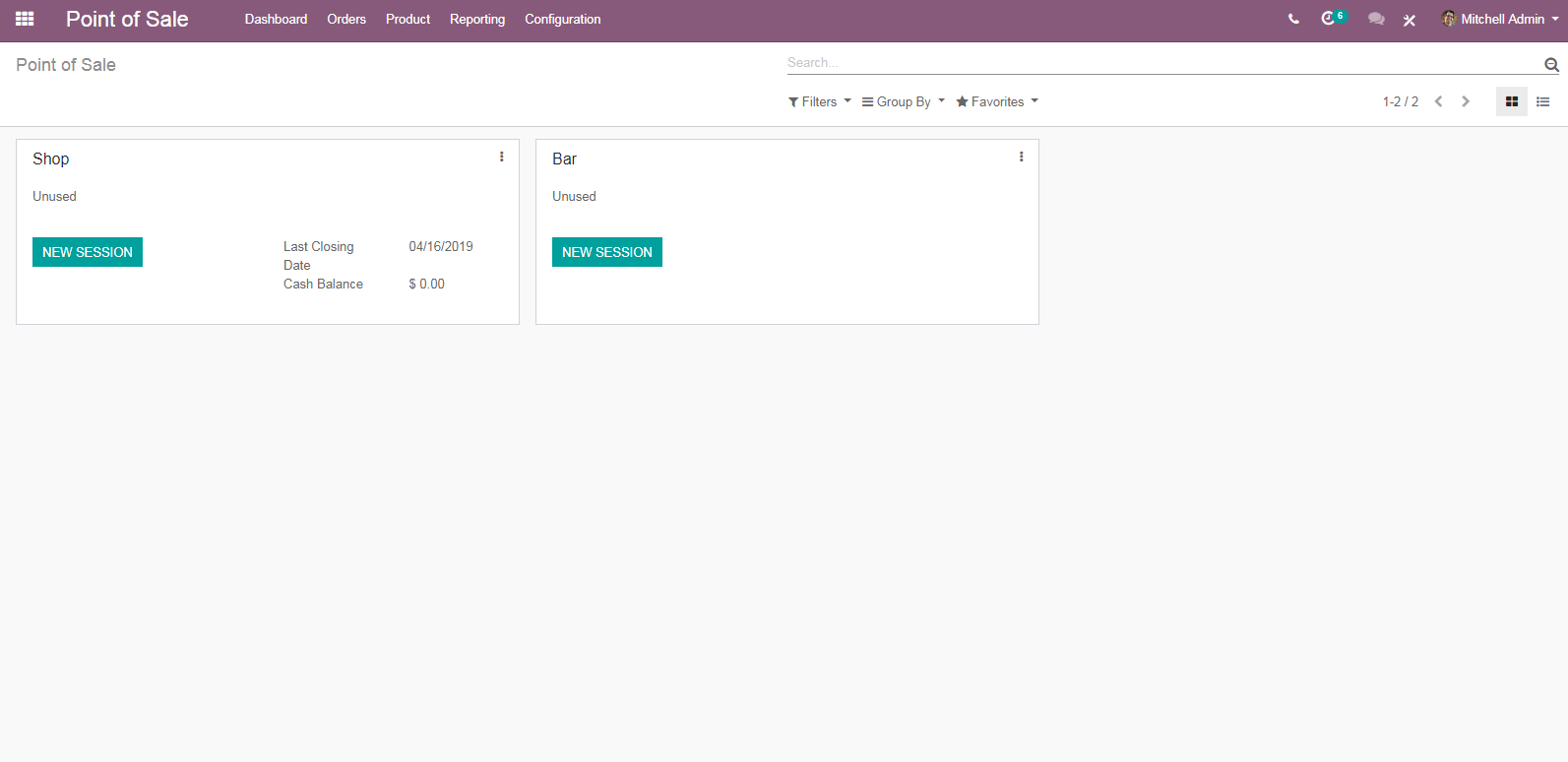This screenshot has width=1568, height=762.
Task: Click Mitchell Admin avatar picture
Action: point(1449,19)
